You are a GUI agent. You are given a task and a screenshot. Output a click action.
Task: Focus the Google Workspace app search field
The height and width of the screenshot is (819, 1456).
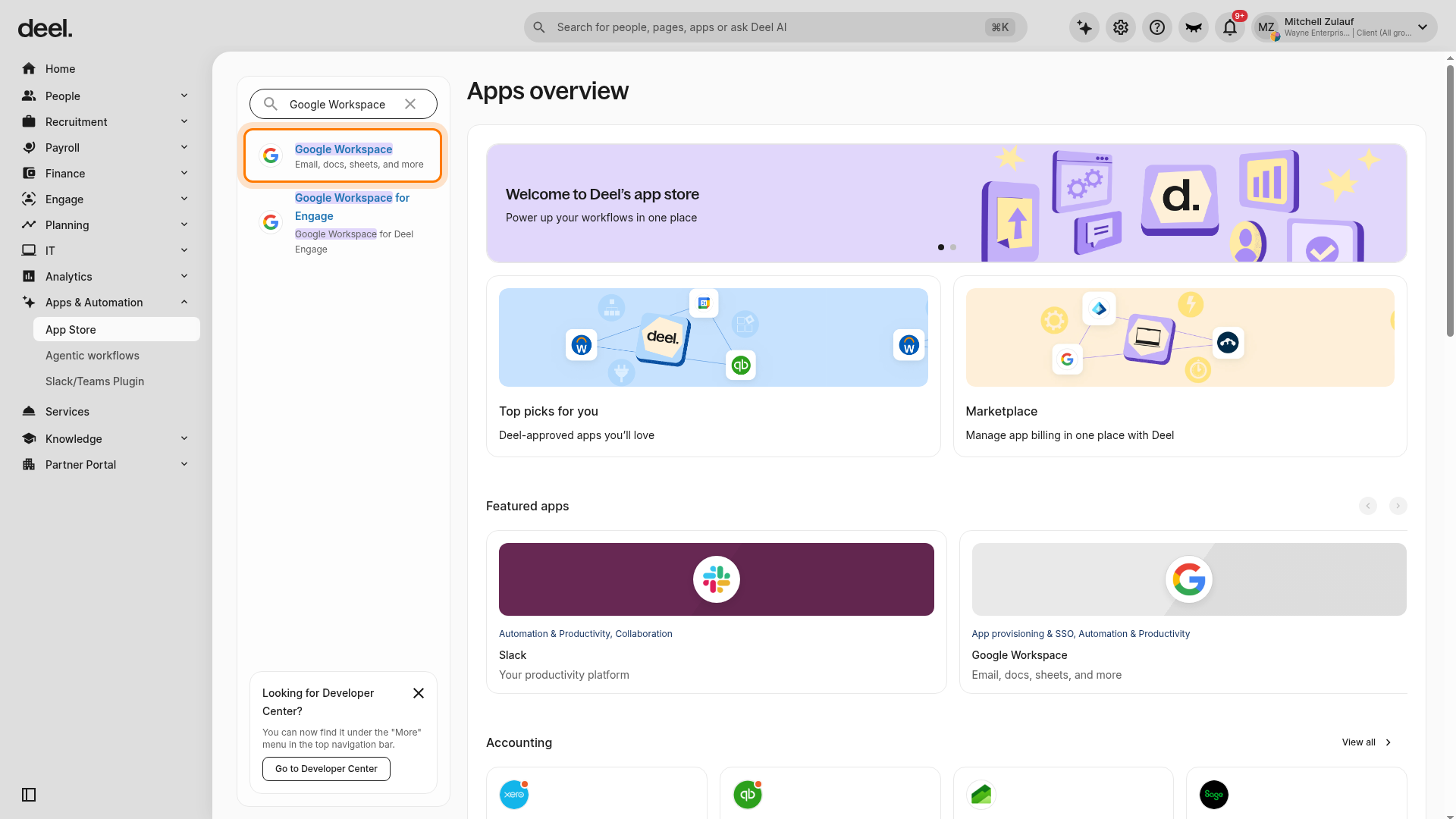click(344, 104)
